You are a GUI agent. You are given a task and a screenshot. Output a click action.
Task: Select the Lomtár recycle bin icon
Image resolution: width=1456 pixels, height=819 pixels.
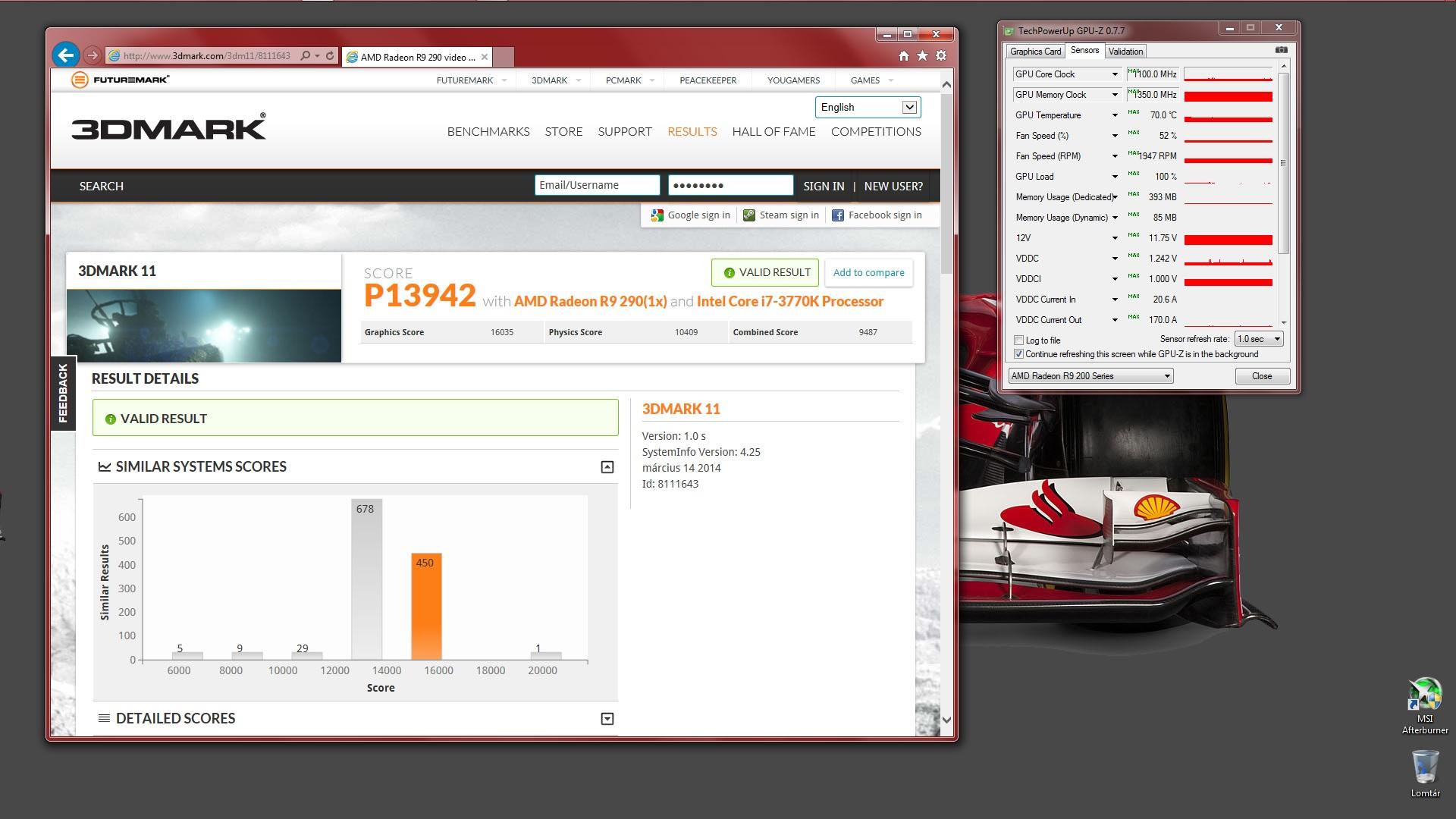click(1425, 773)
